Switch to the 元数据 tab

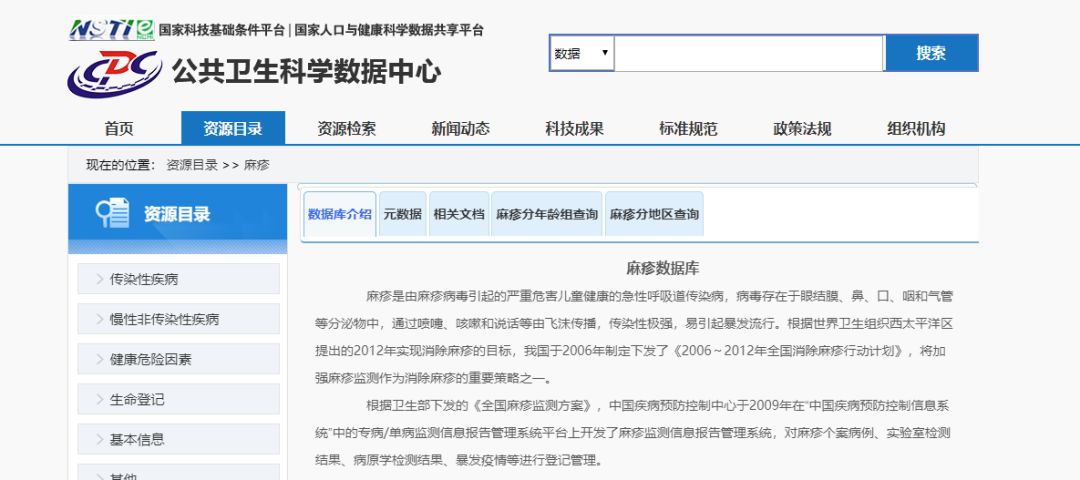pos(403,214)
